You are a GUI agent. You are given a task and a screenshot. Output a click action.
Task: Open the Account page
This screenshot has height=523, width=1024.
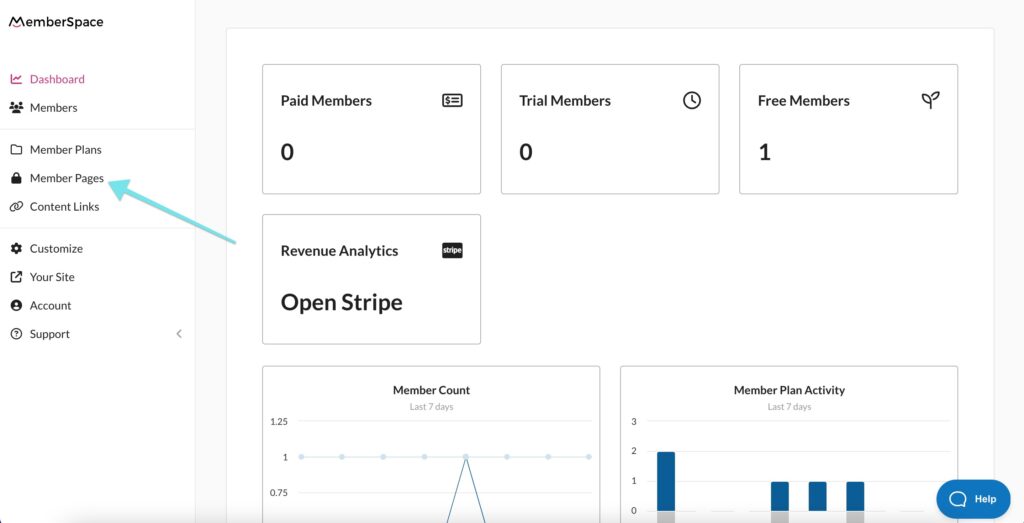click(x=50, y=306)
